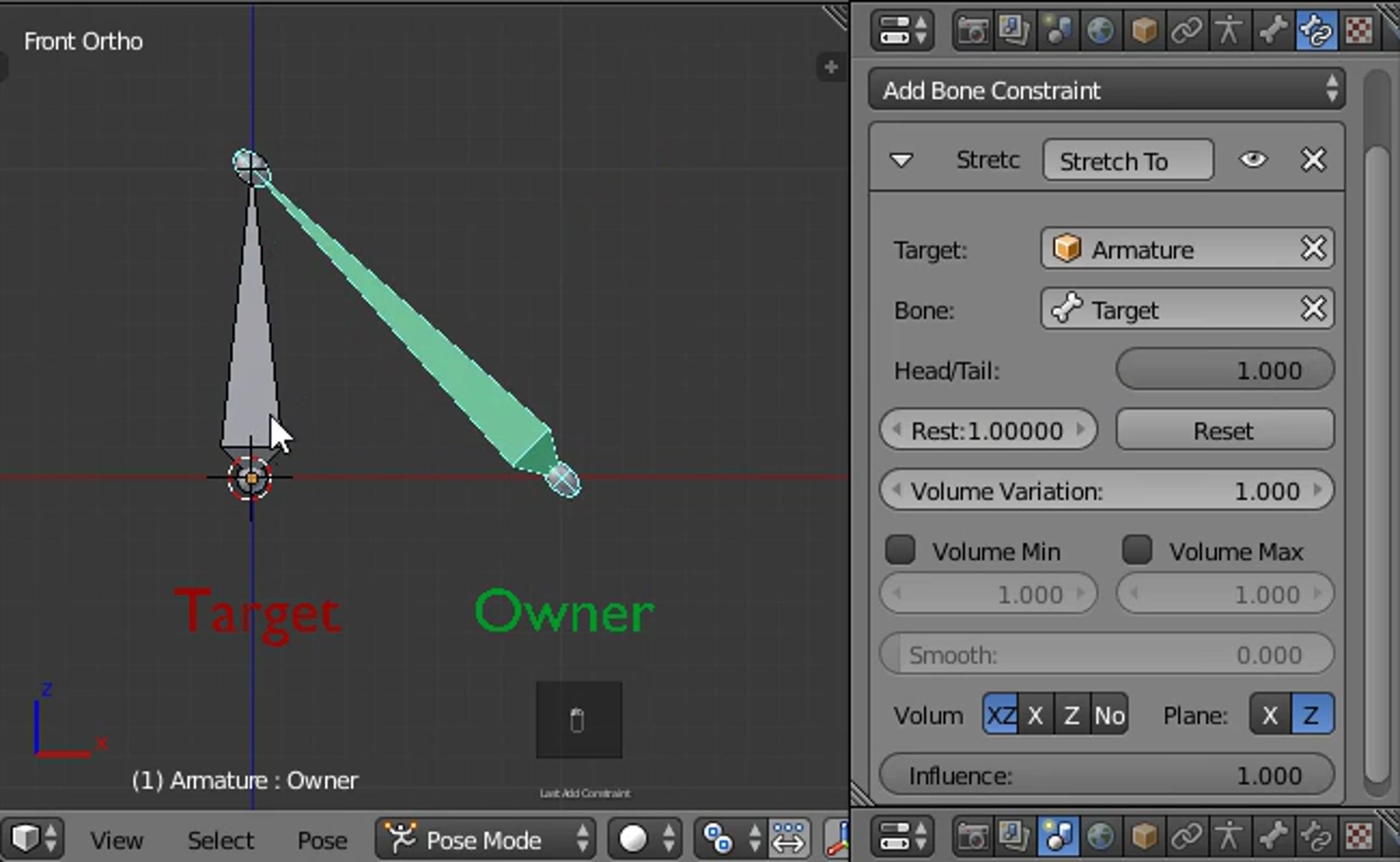Expand viewport properties with plus icon
1400x862 pixels.
831,67
